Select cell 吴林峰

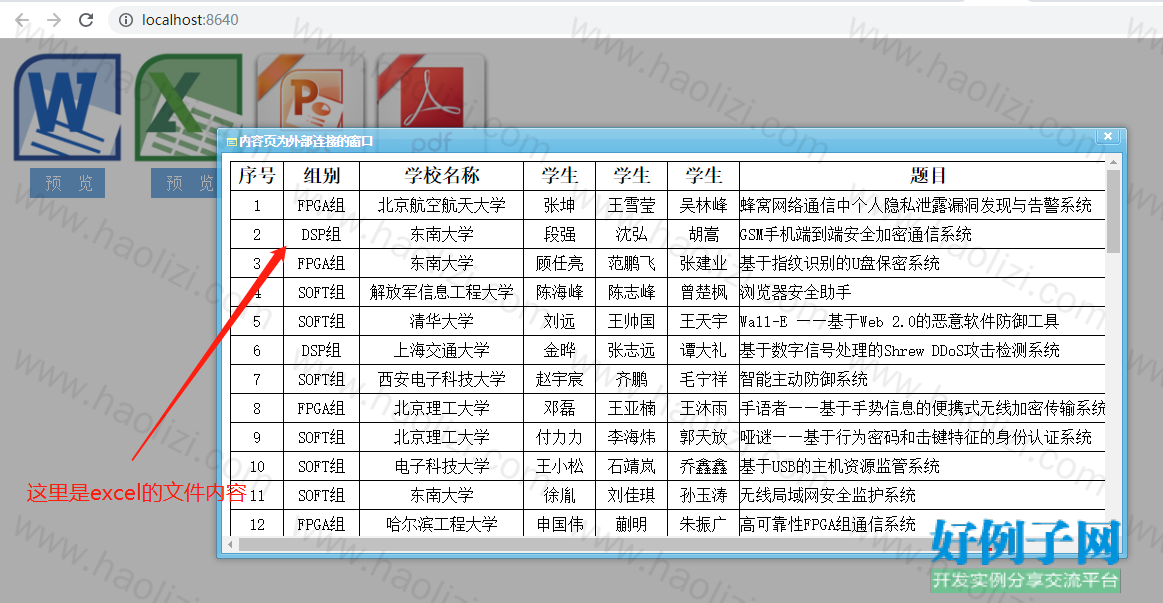(703, 205)
